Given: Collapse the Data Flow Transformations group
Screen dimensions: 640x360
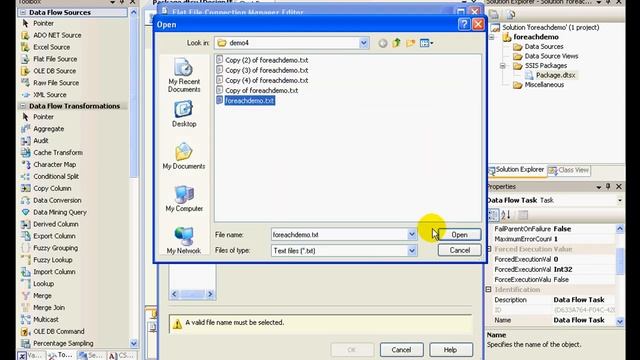Looking at the screenshot, I should [23, 106].
